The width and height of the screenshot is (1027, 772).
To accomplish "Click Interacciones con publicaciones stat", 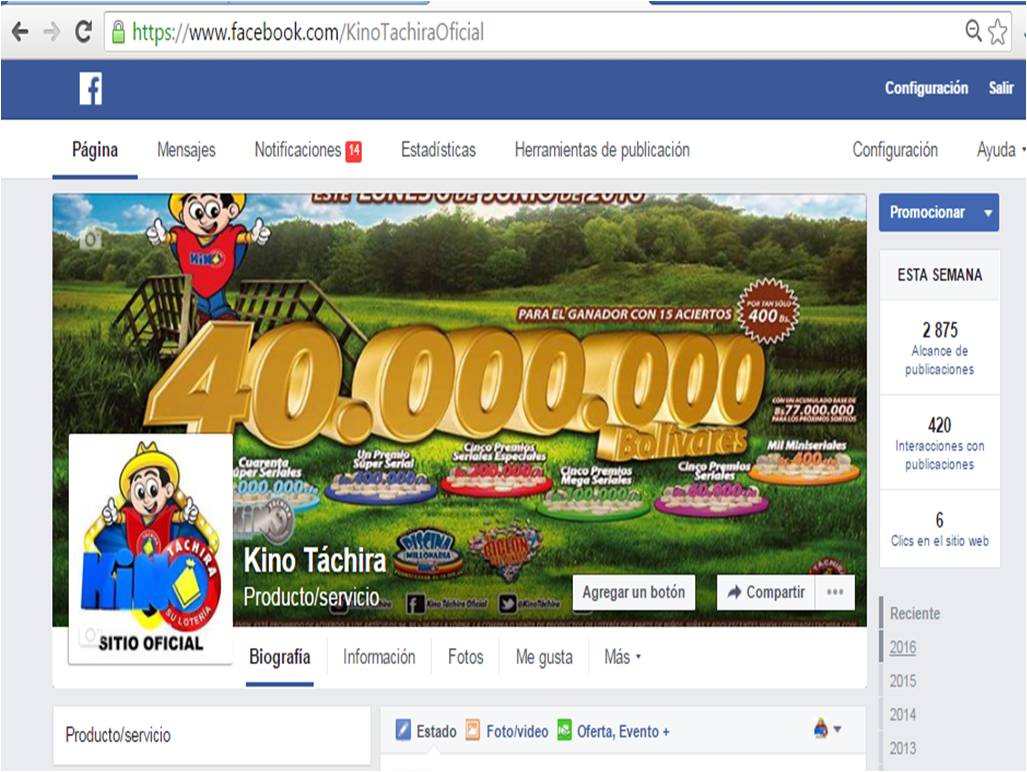I will pyautogui.click(x=939, y=443).
